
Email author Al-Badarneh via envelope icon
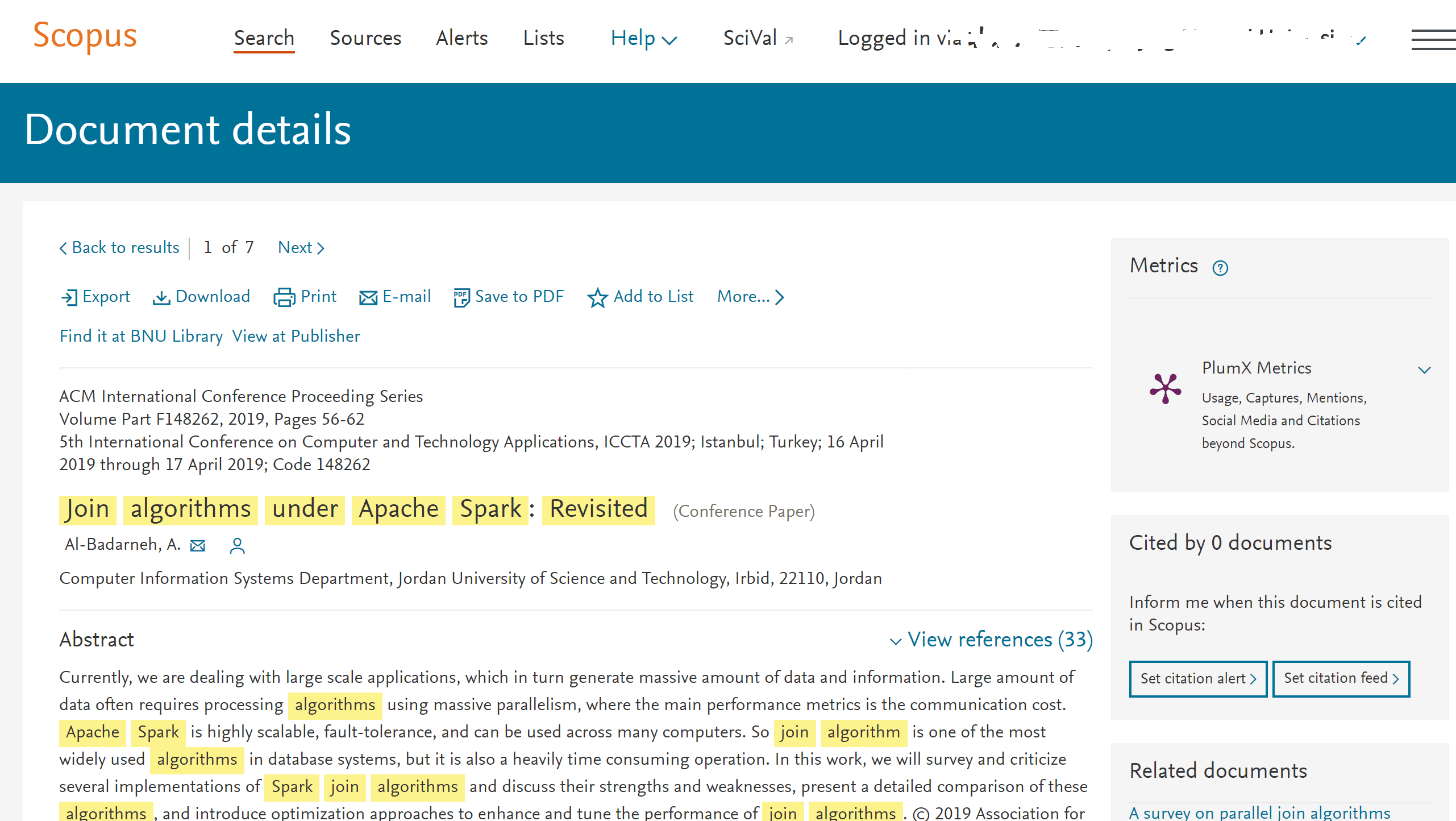[198, 546]
